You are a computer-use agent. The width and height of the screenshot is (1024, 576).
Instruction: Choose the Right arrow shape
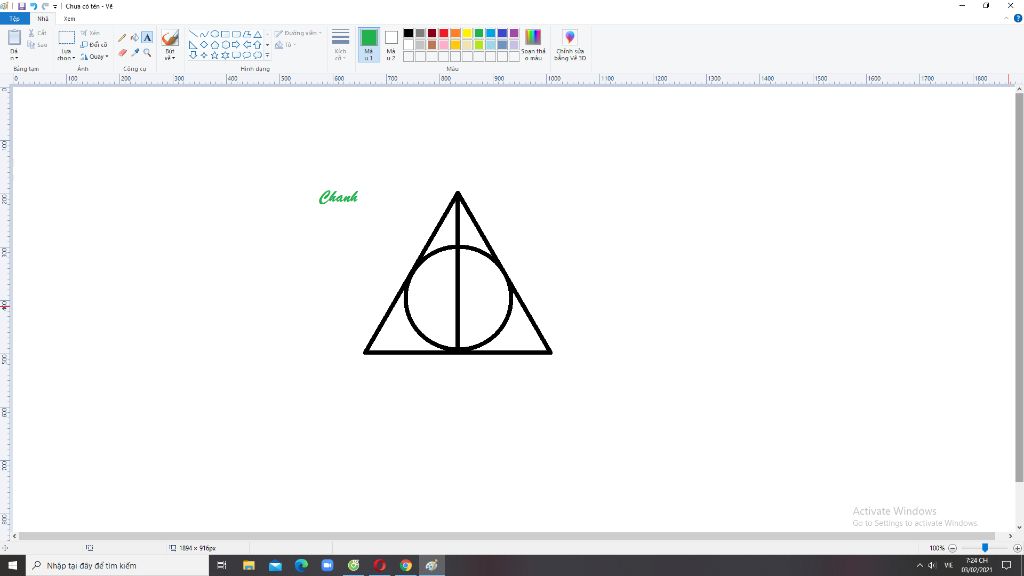(236, 44)
